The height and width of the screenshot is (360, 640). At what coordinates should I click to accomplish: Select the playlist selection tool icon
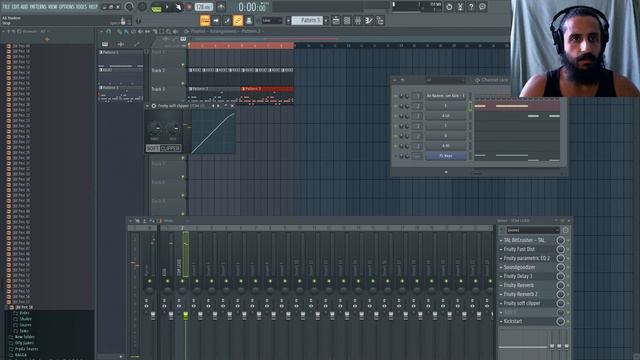[162, 31]
